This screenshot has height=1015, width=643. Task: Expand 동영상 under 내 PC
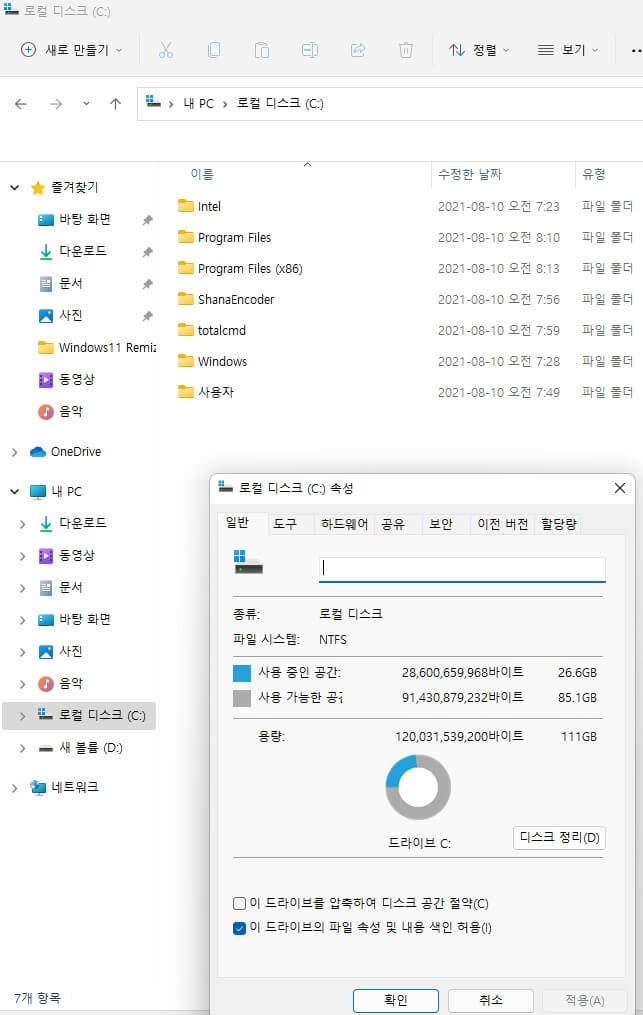pos(23,555)
